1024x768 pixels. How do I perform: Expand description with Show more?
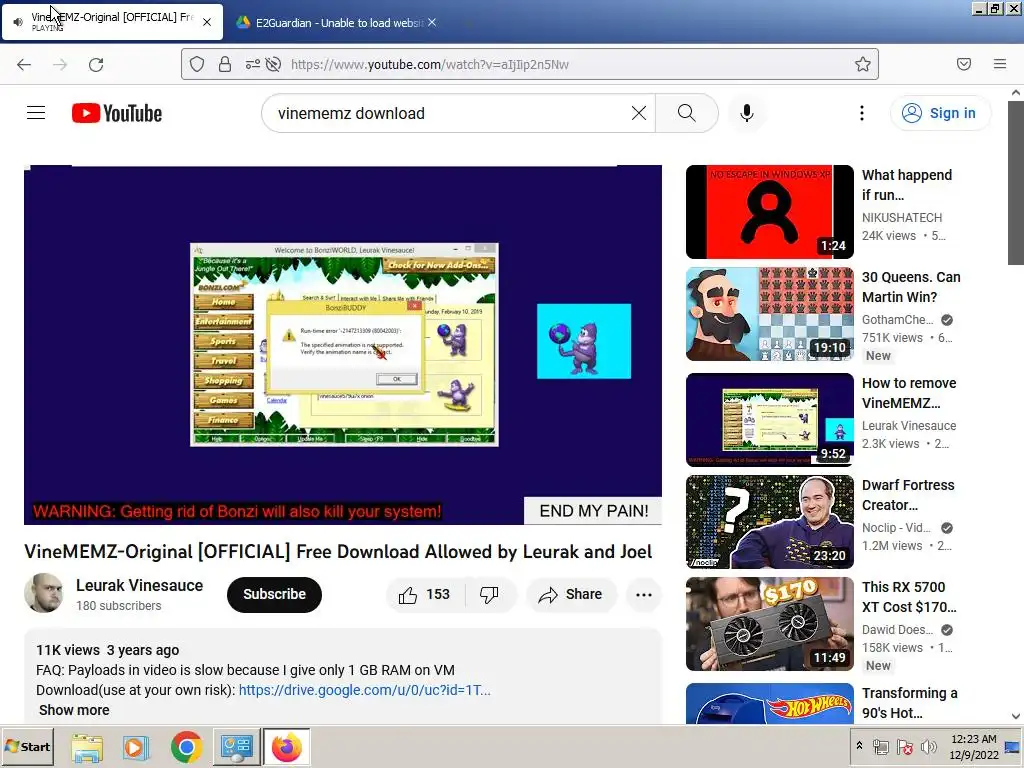click(x=74, y=710)
